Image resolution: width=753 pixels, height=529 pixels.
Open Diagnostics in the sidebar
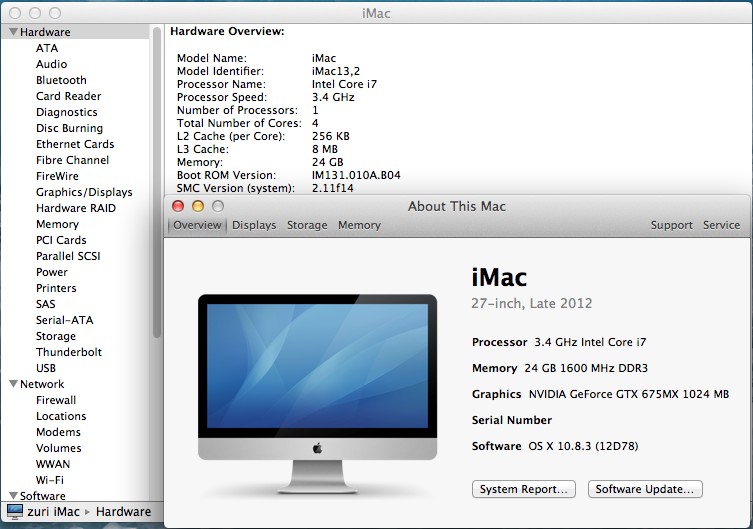pyautogui.click(x=67, y=112)
